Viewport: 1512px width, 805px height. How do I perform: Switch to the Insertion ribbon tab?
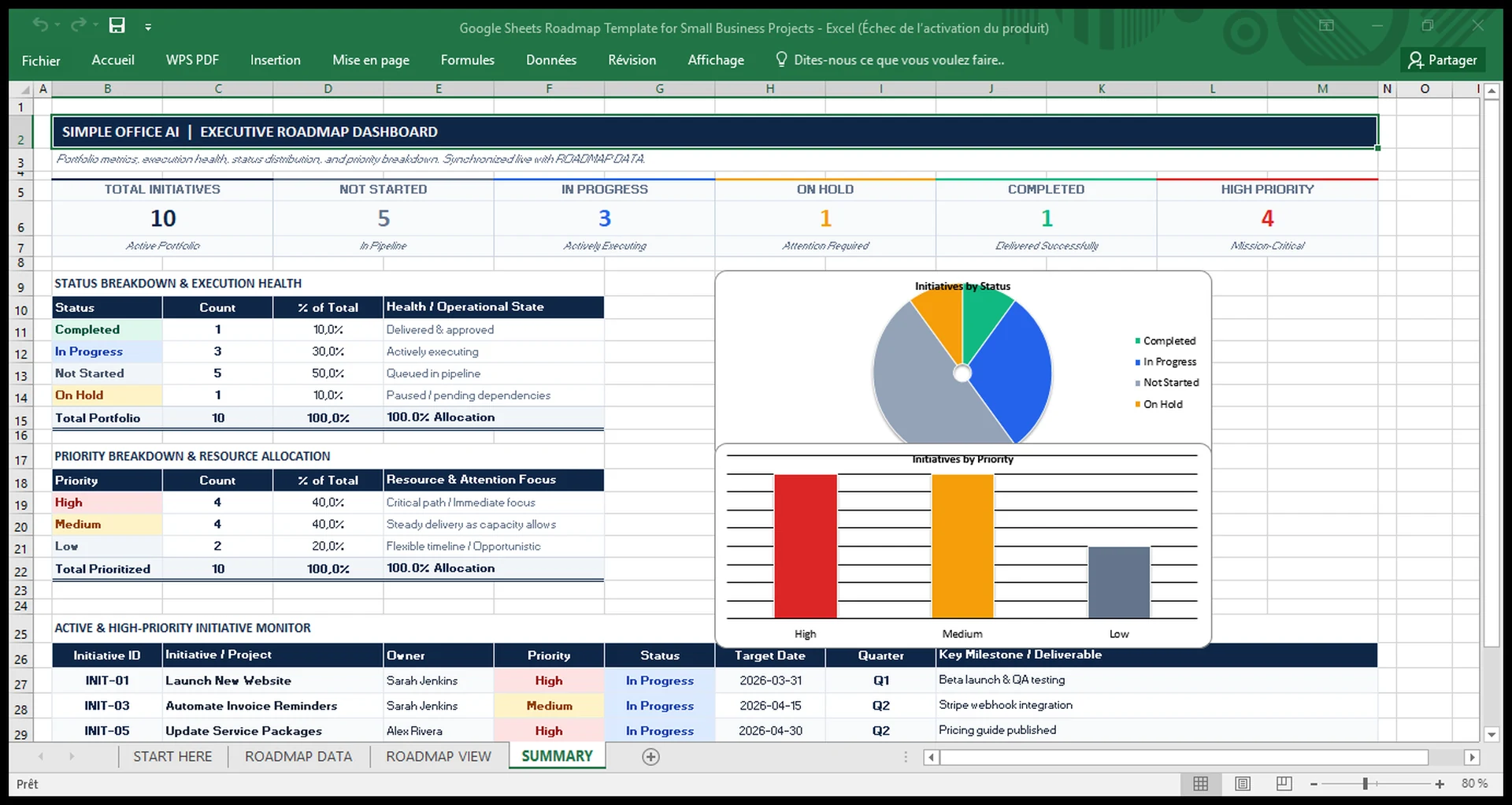tap(275, 60)
